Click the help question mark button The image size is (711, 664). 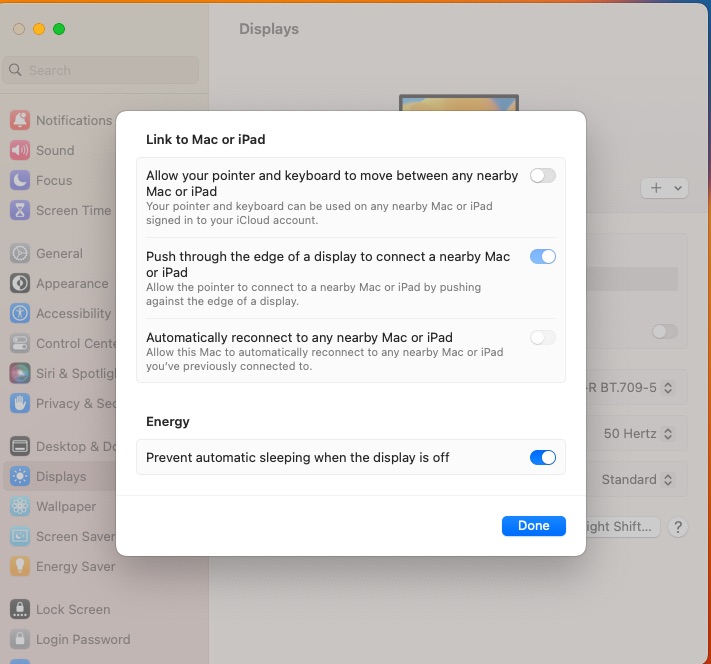click(678, 527)
